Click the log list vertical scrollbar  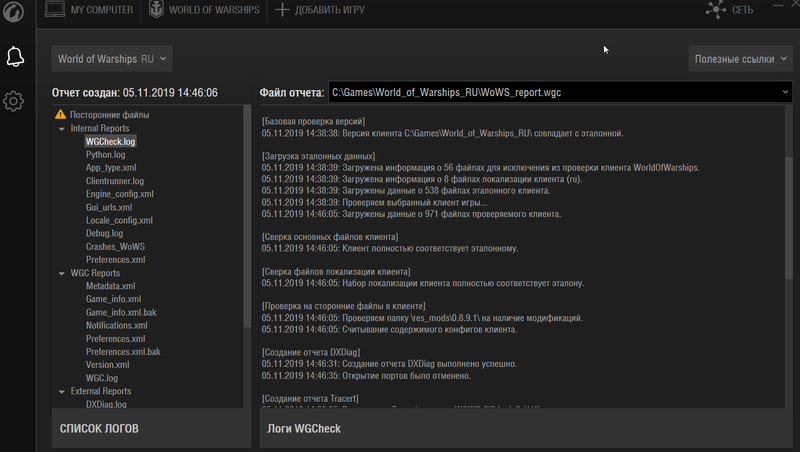coord(247,217)
